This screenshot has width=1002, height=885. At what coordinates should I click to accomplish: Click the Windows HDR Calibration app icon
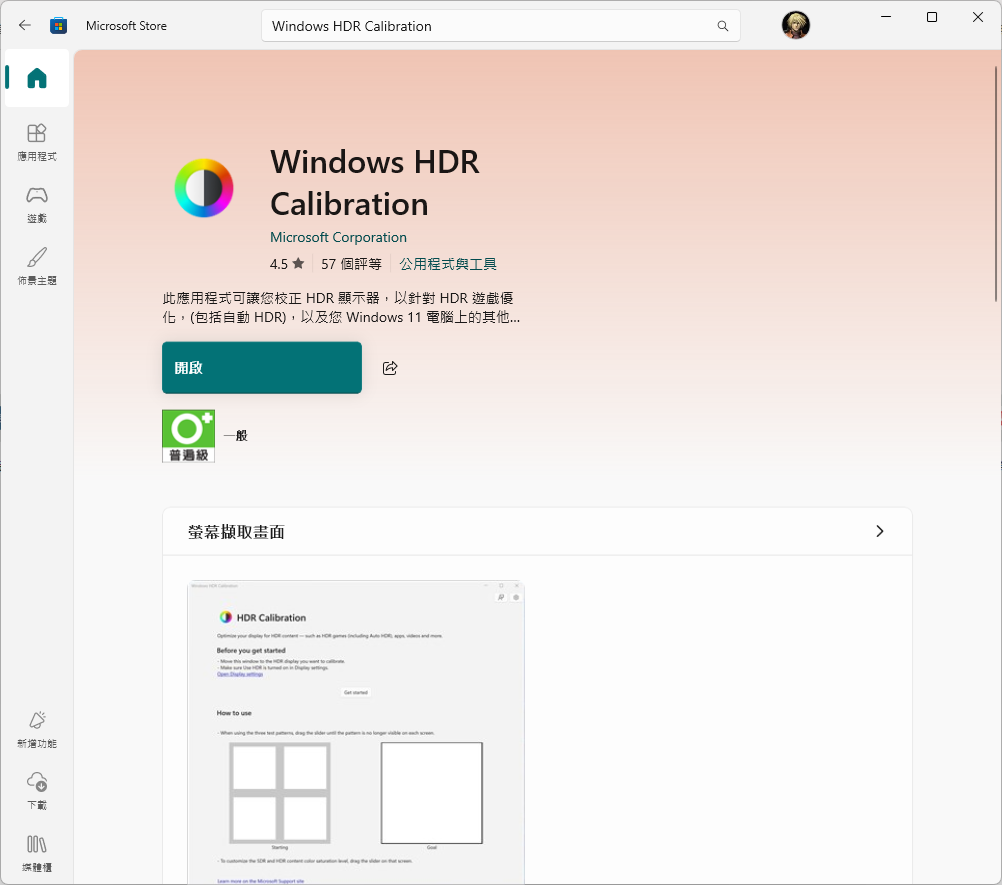pyautogui.click(x=204, y=188)
